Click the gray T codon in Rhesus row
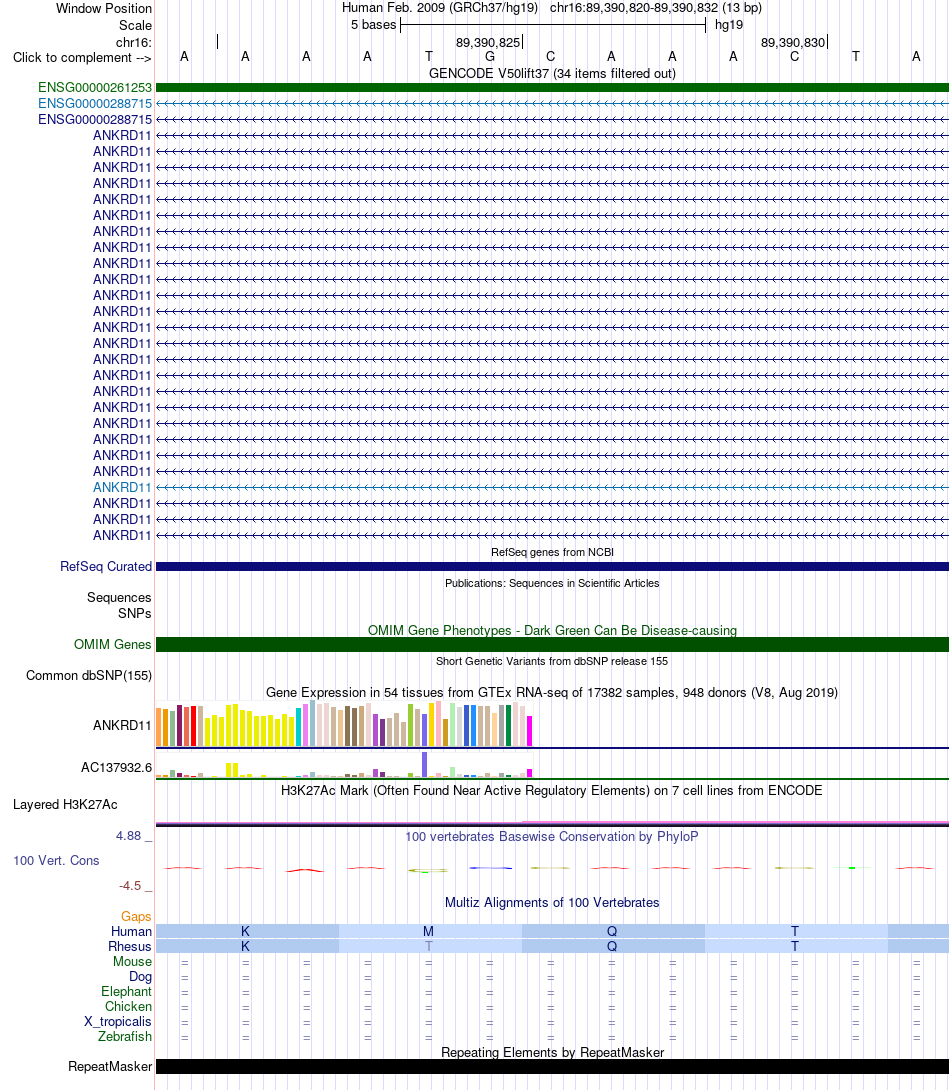Viewport: 950px width, 1090px height. point(429,946)
